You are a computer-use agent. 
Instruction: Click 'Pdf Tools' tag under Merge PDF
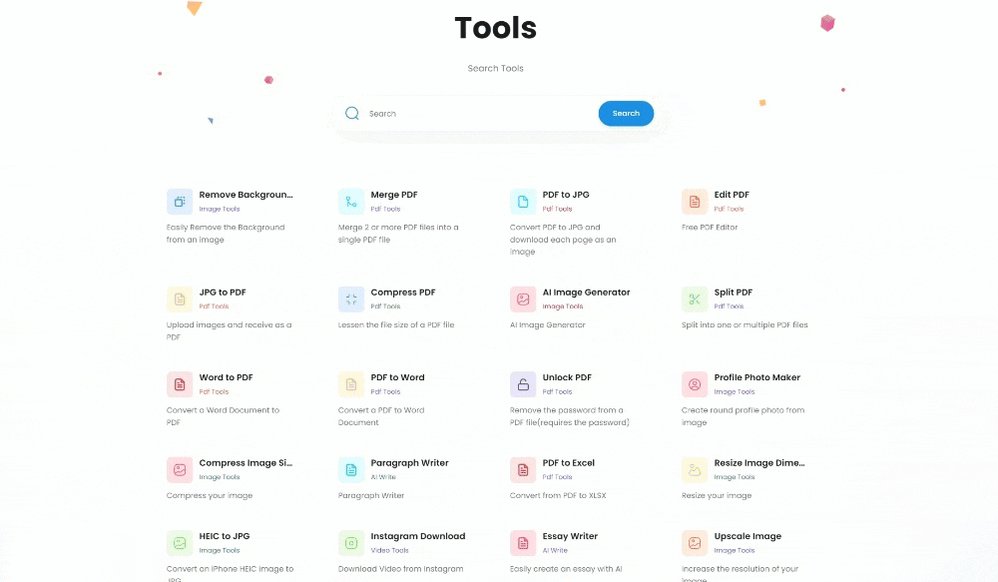point(386,209)
